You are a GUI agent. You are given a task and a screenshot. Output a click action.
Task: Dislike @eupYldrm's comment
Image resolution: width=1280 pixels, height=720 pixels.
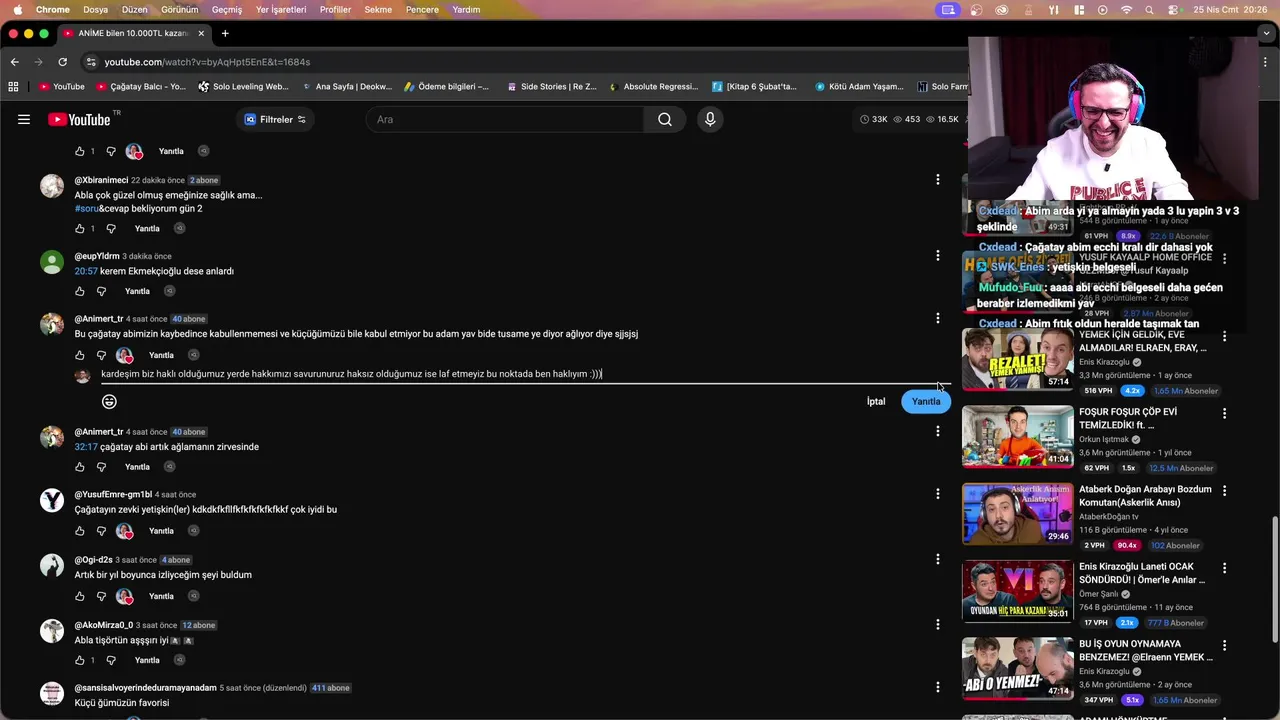coord(101,292)
